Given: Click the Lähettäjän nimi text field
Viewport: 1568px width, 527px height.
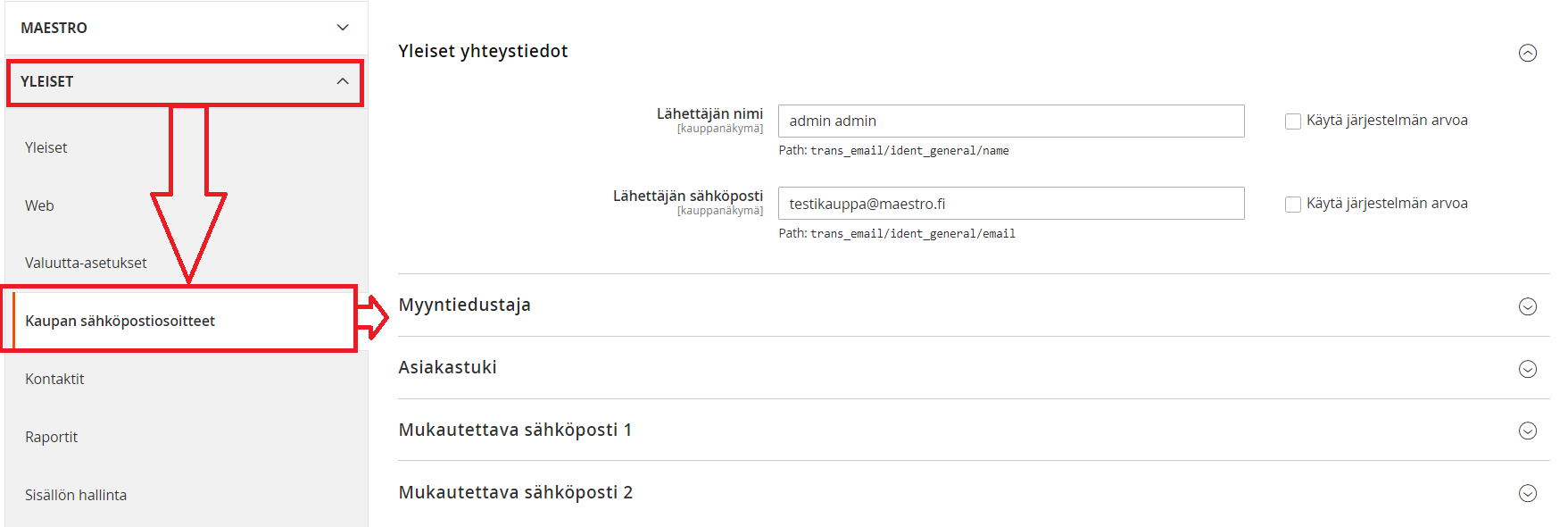Looking at the screenshot, I should (x=1010, y=121).
